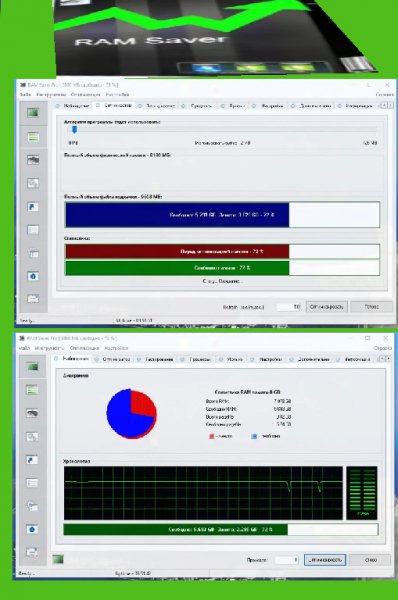398x600 pixels.
Task: Select Оптимизация tab in slider window
Action: 114,105
